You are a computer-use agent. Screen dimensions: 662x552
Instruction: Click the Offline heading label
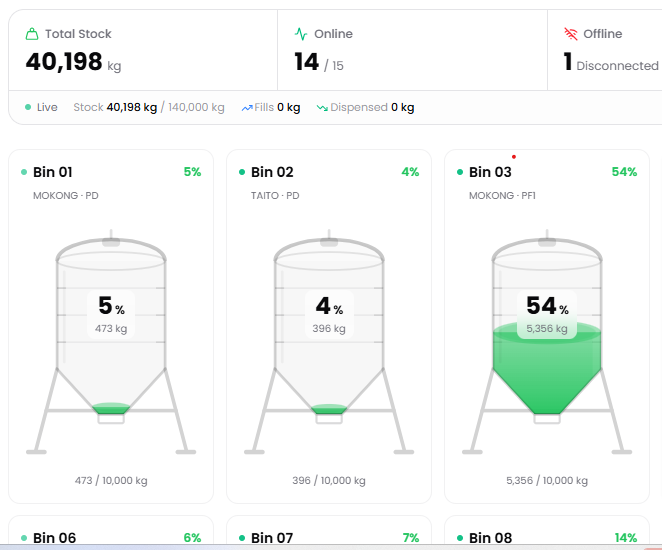(602, 34)
